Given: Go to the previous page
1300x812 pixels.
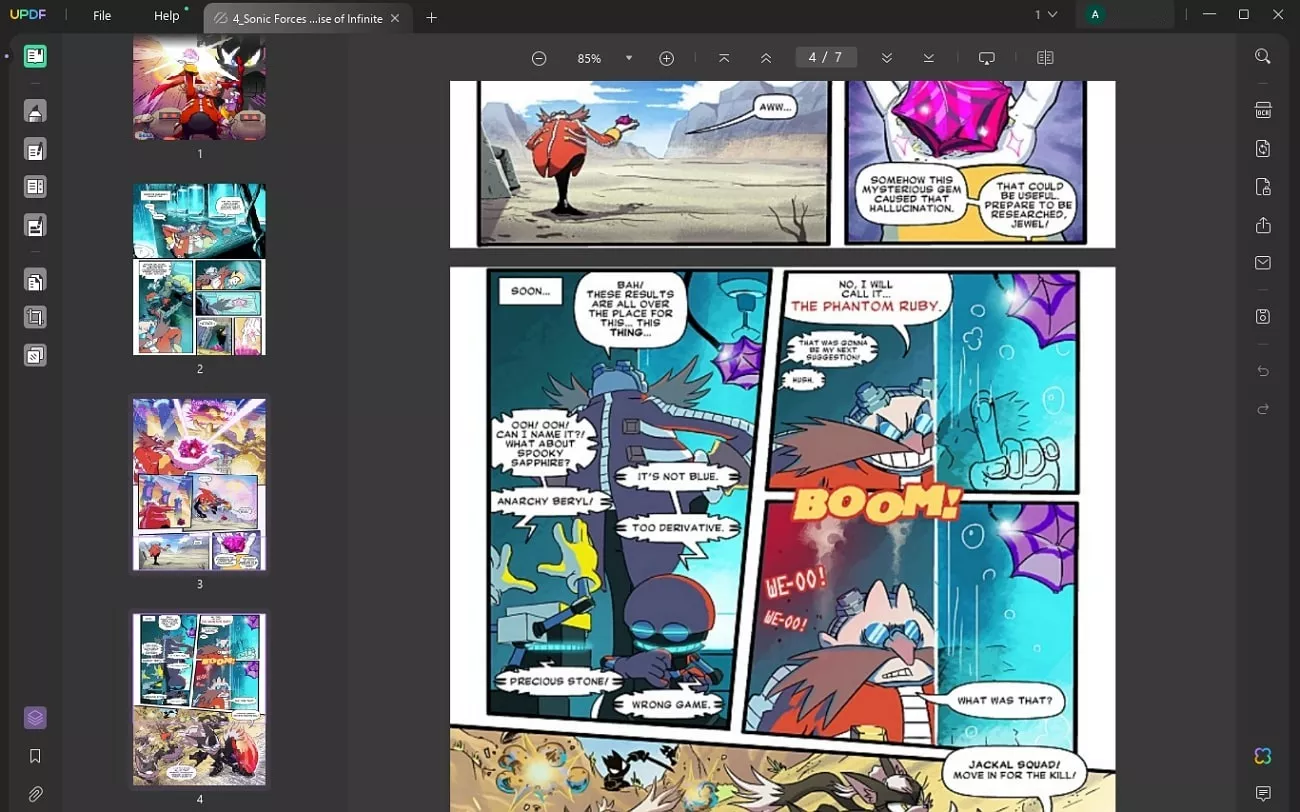Looking at the screenshot, I should 766,58.
